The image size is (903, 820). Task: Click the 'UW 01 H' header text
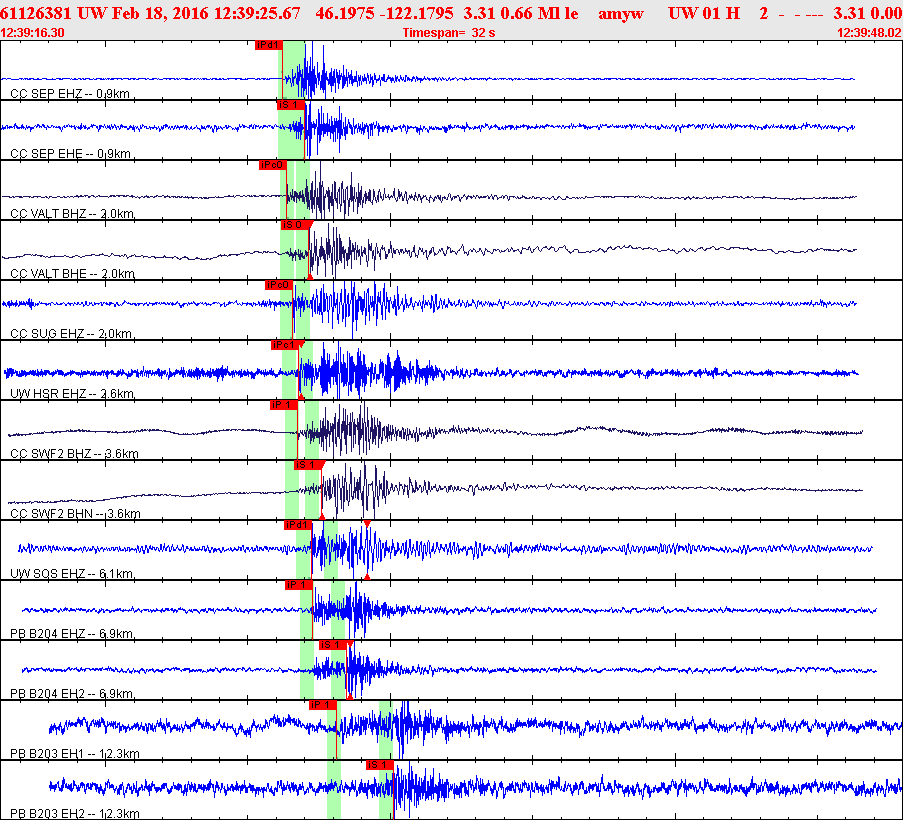point(704,13)
